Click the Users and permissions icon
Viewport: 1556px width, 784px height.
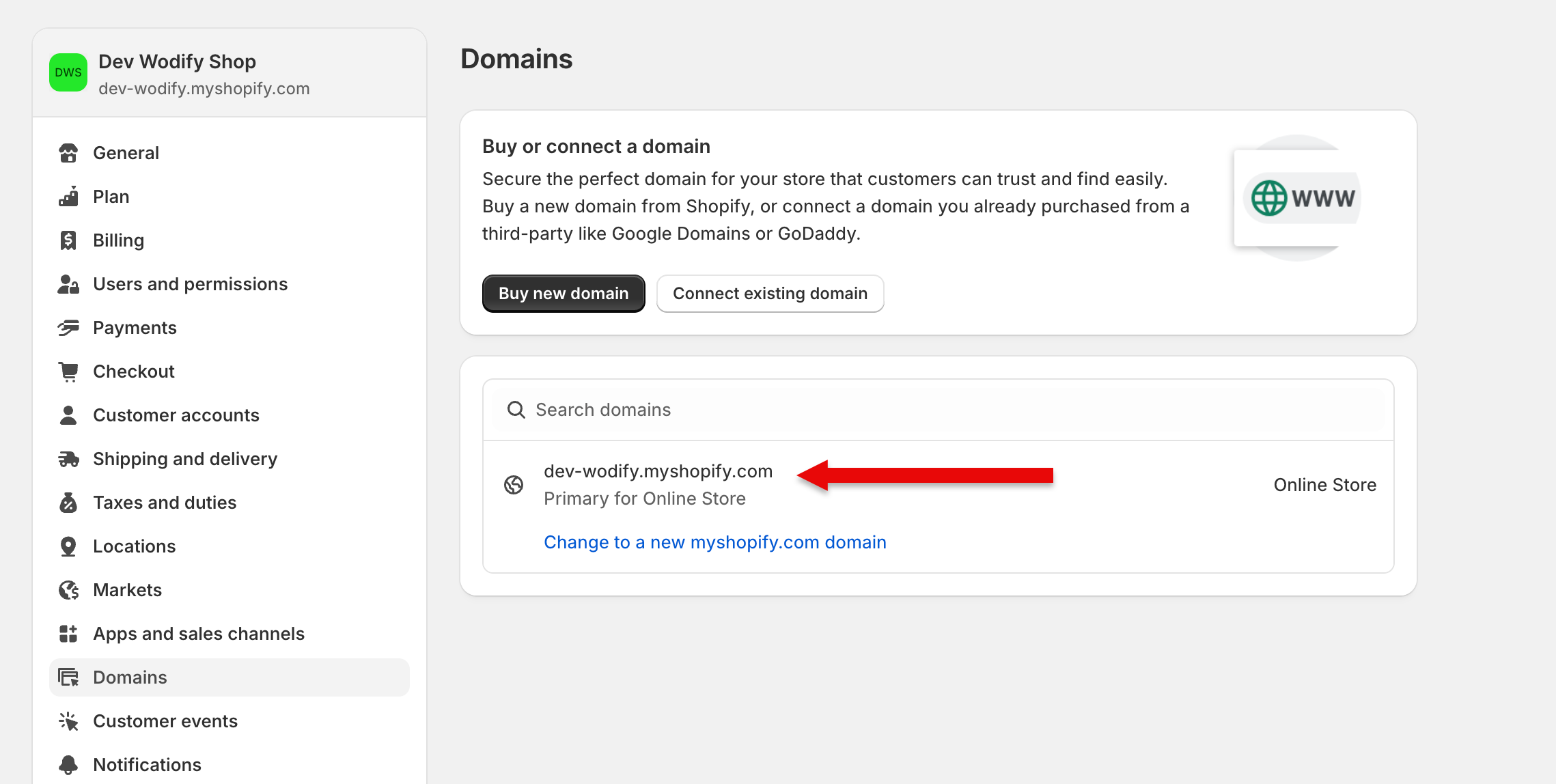(68, 284)
